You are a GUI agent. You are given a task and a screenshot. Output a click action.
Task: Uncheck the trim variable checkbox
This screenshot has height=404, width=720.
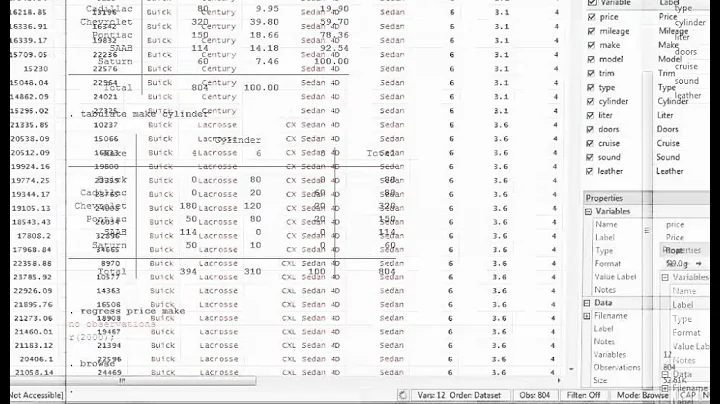(591, 73)
